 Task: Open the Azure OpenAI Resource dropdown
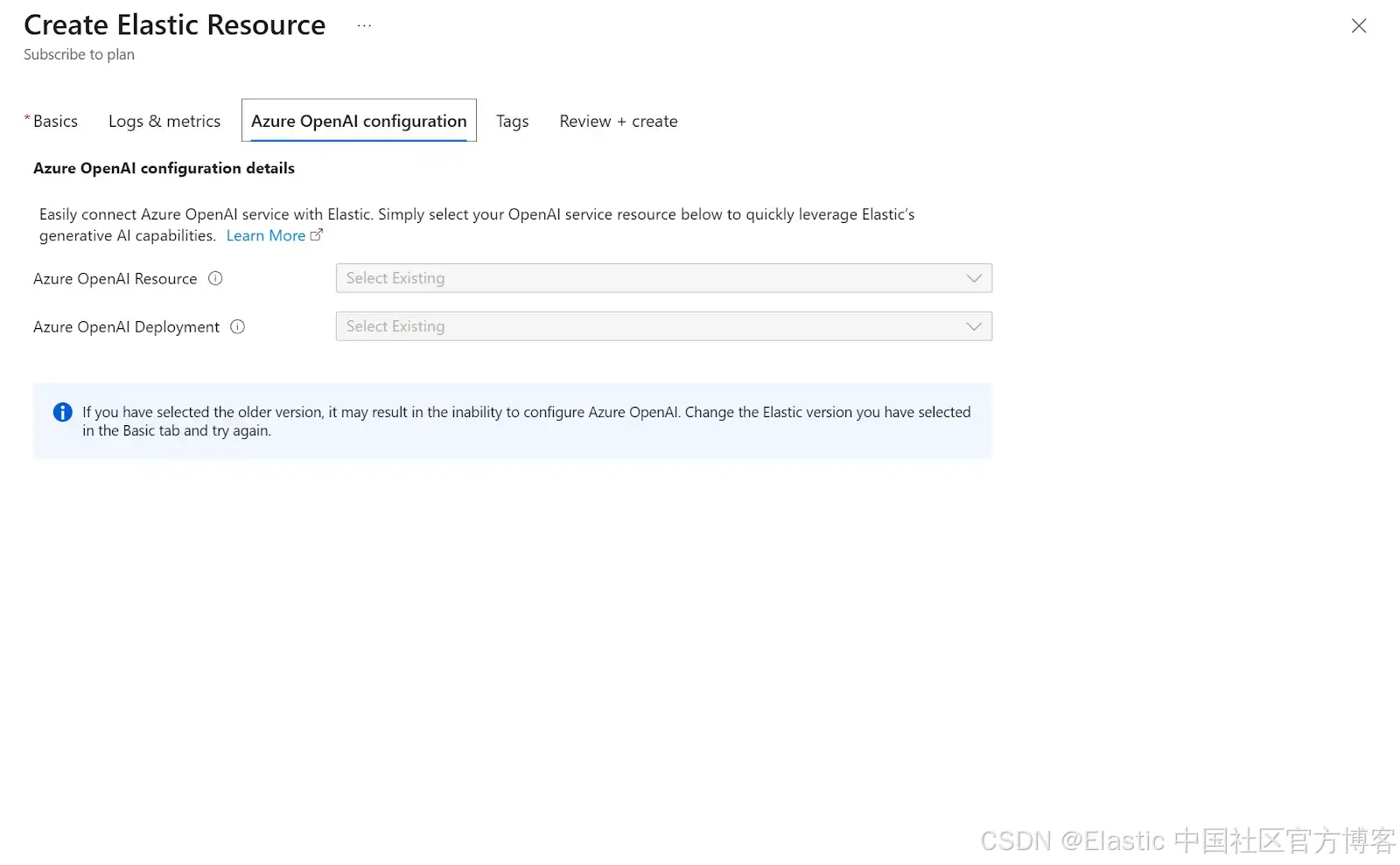click(664, 278)
